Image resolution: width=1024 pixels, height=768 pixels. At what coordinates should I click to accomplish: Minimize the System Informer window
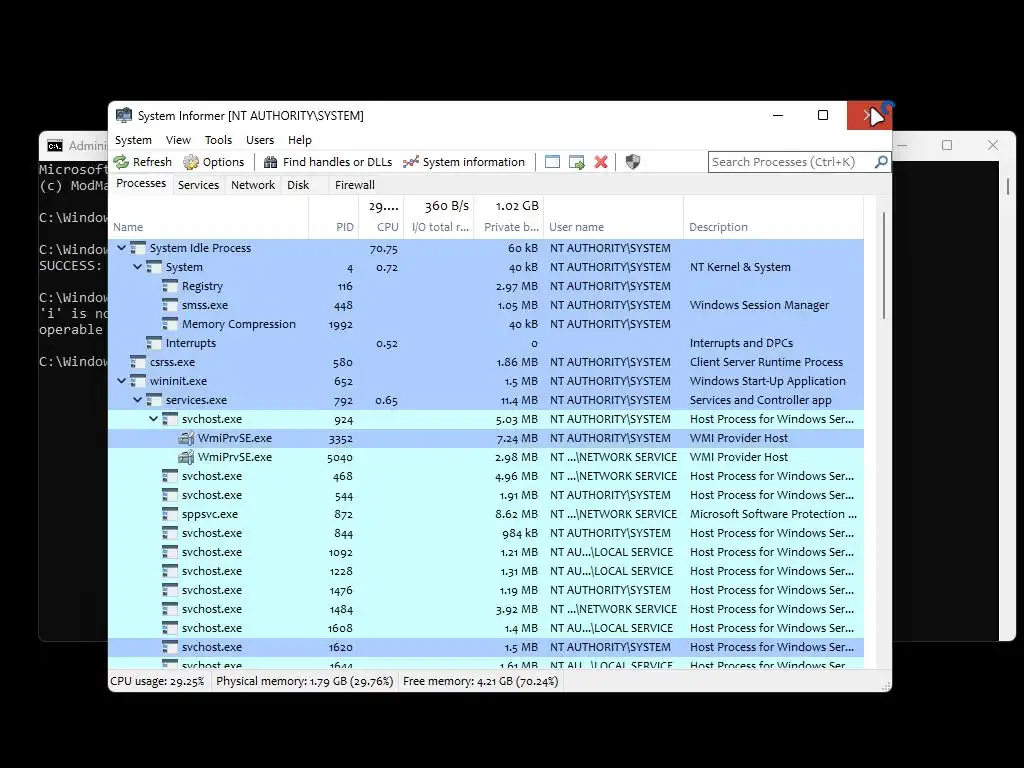[778, 115]
